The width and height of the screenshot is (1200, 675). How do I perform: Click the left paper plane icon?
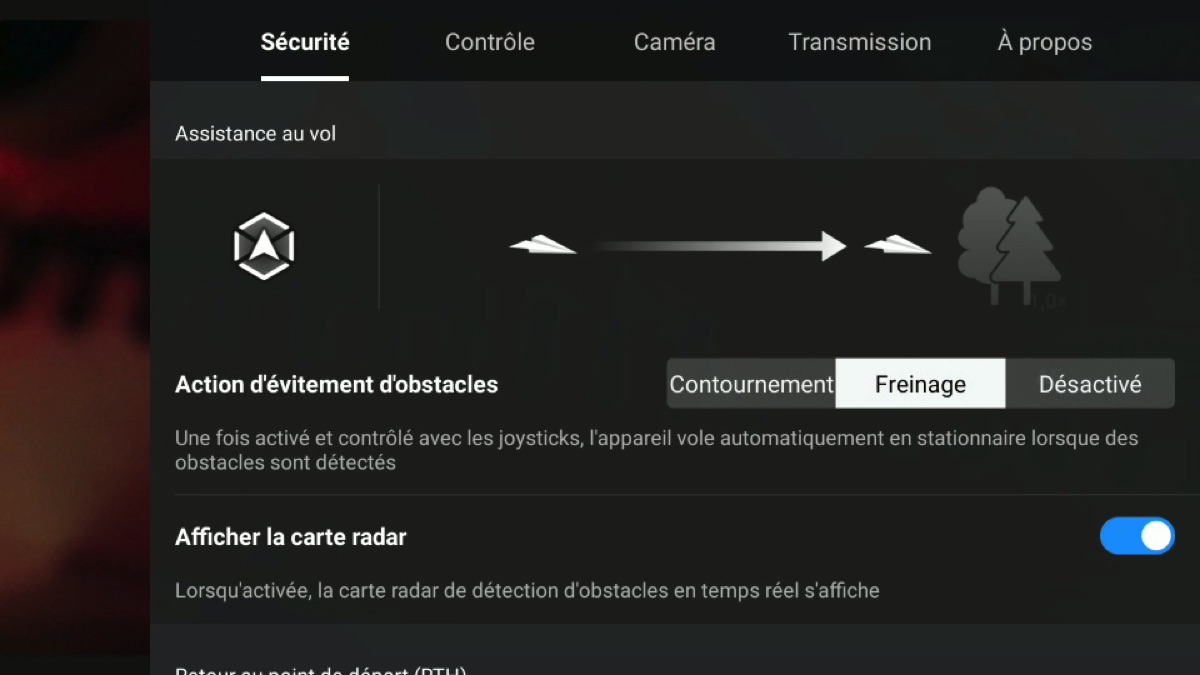point(543,245)
